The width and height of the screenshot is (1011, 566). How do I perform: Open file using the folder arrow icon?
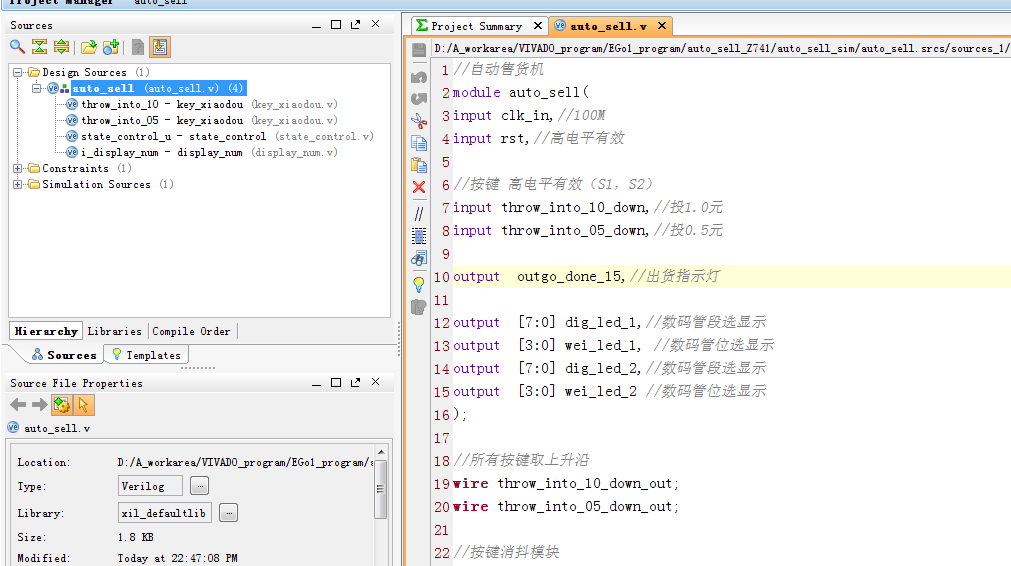89,46
